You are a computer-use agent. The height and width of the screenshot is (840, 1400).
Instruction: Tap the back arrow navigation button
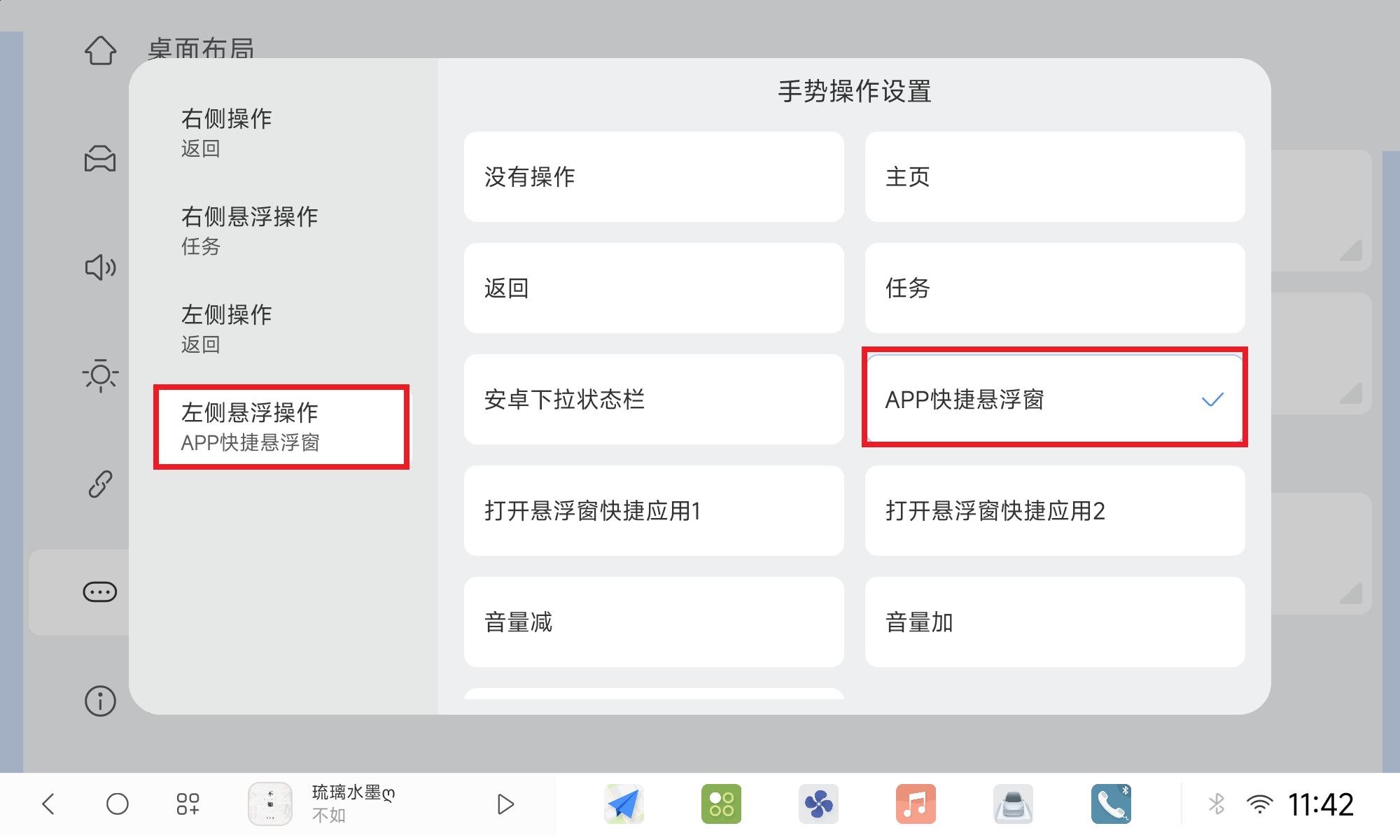click(48, 804)
